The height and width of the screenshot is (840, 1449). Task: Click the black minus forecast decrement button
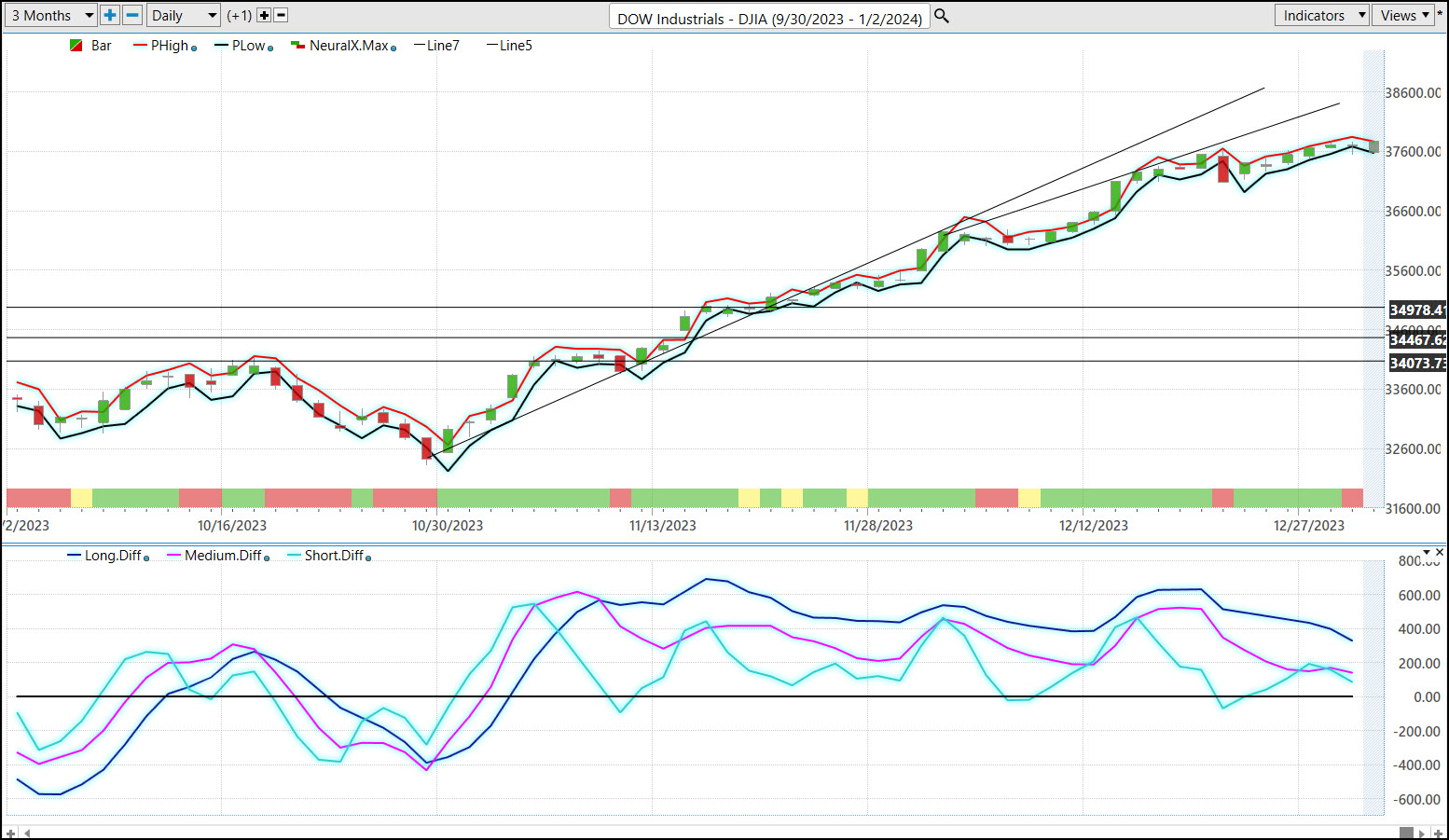click(x=281, y=16)
